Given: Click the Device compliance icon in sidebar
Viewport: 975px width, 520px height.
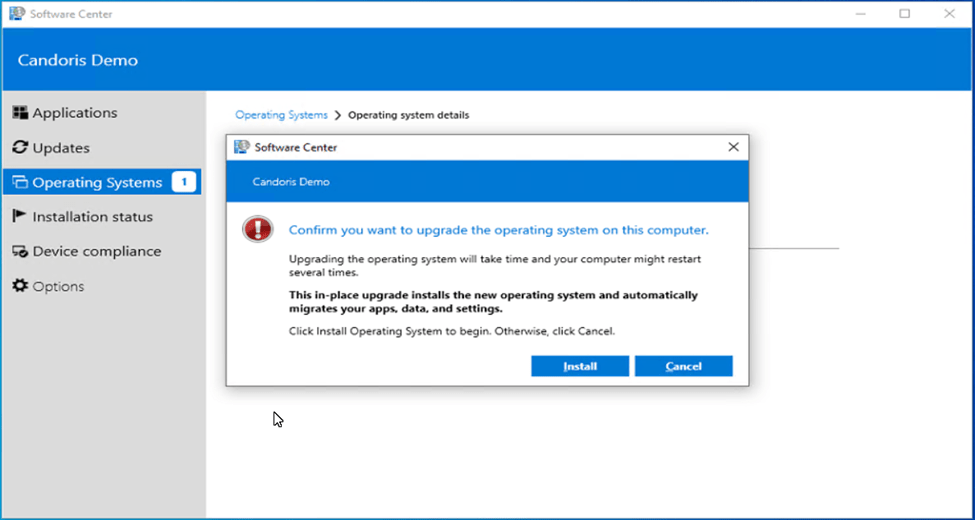Looking at the screenshot, I should click(20, 252).
